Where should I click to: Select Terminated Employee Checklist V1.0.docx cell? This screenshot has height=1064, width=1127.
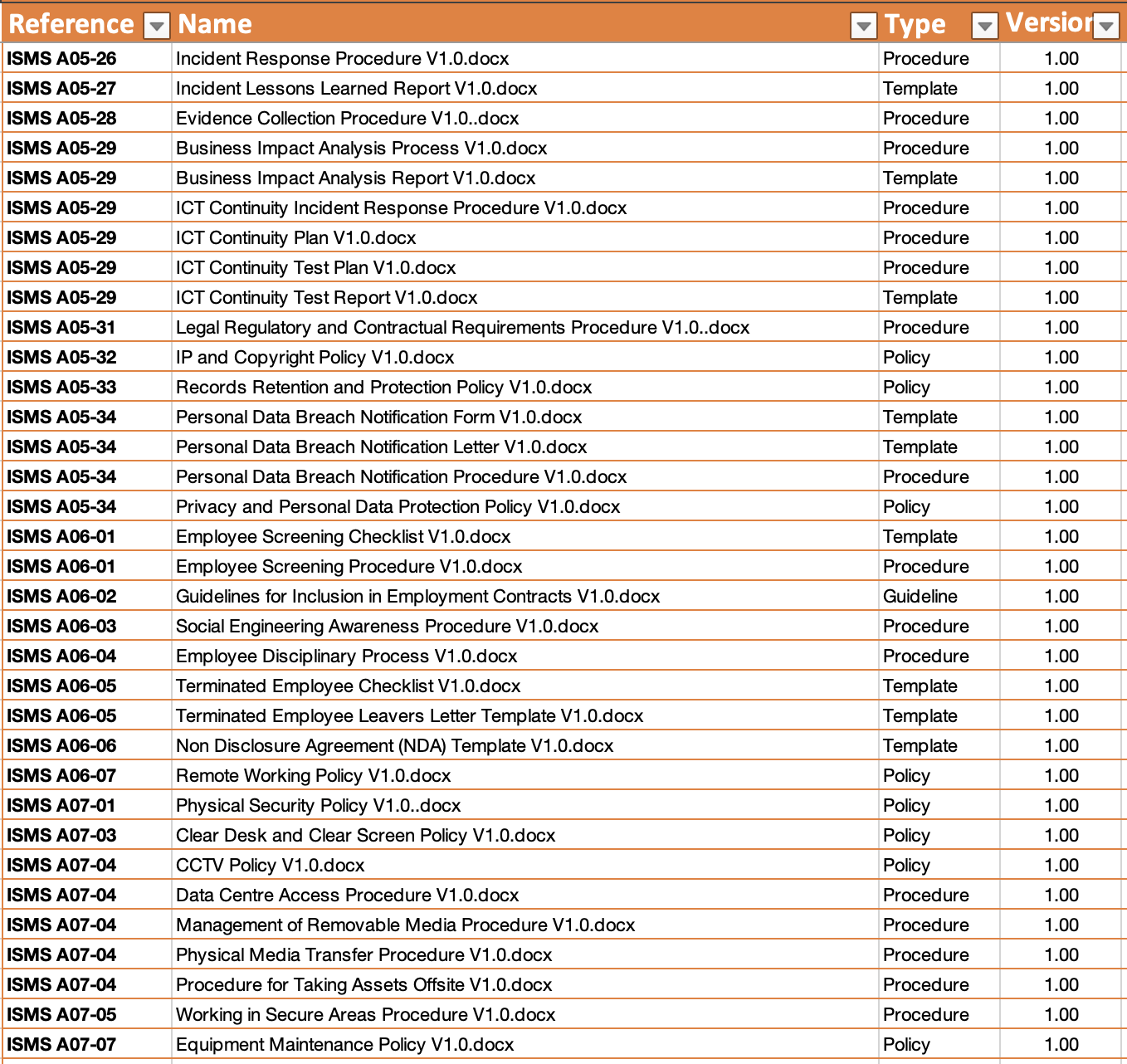pyautogui.click(x=525, y=686)
